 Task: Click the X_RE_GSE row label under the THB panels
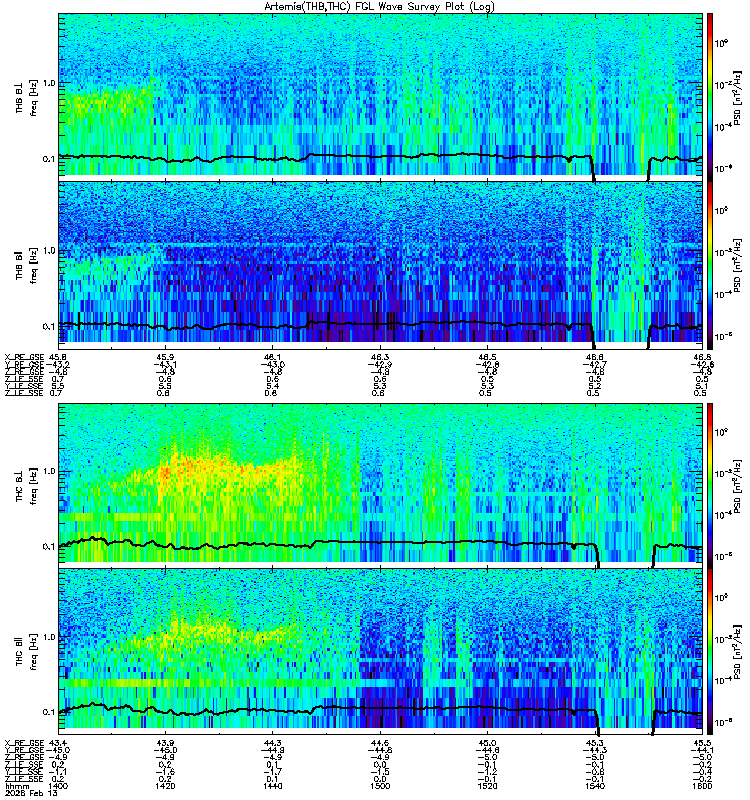point(24,357)
